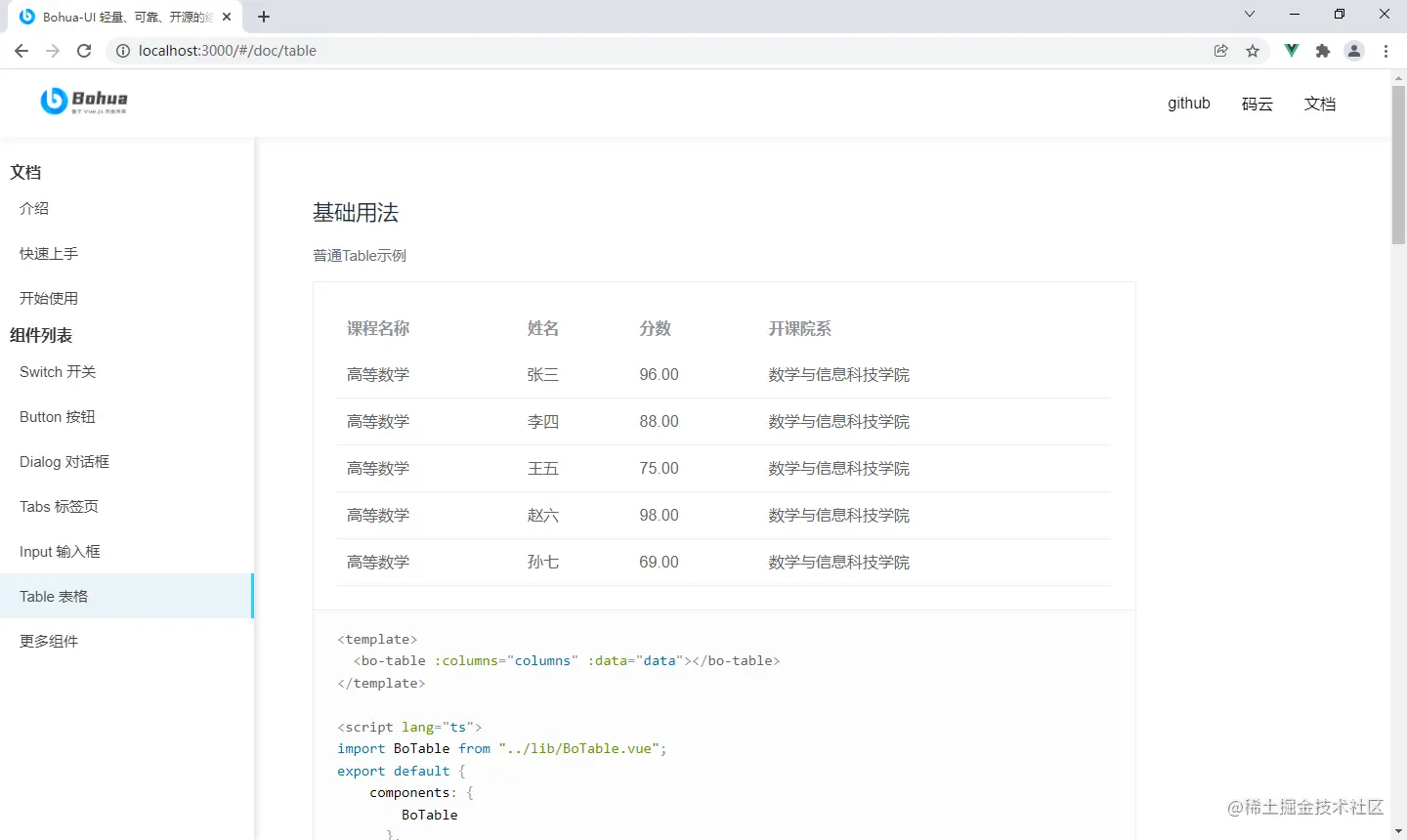Open the Chrome profile avatar
The height and width of the screenshot is (840, 1407).
(x=1354, y=51)
